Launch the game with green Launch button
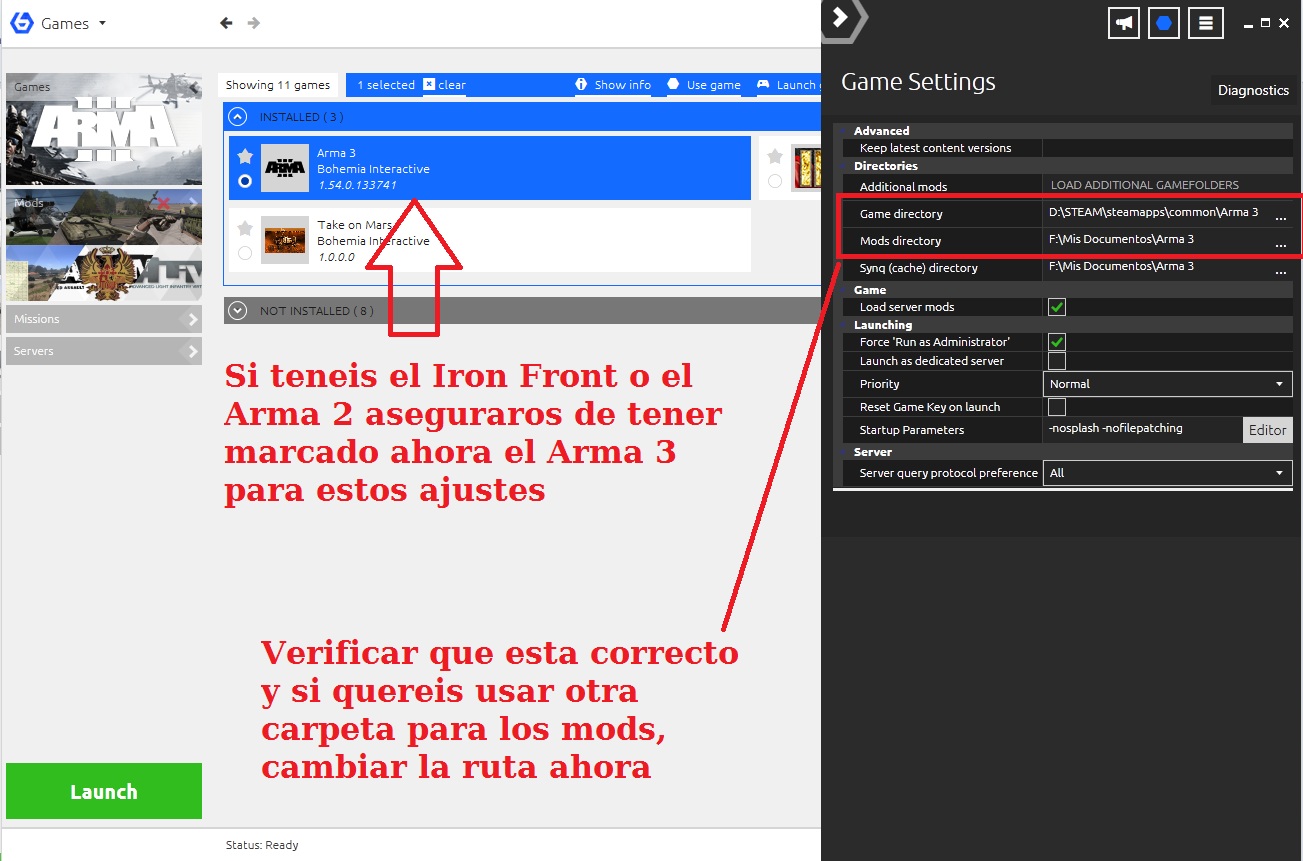This screenshot has width=1303, height=861. (104, 791)
